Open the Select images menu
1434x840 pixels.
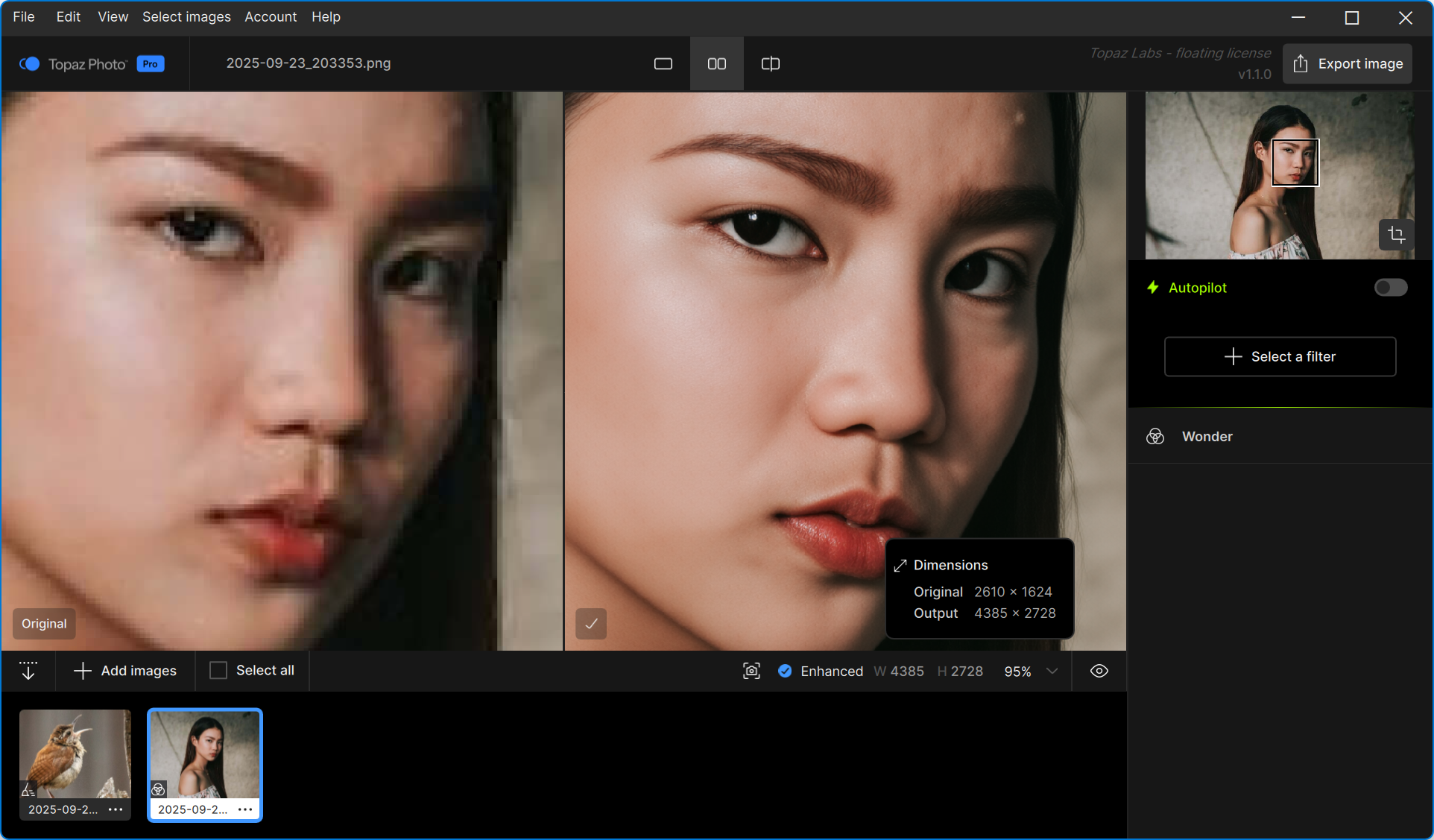click(x=186, y=16)
